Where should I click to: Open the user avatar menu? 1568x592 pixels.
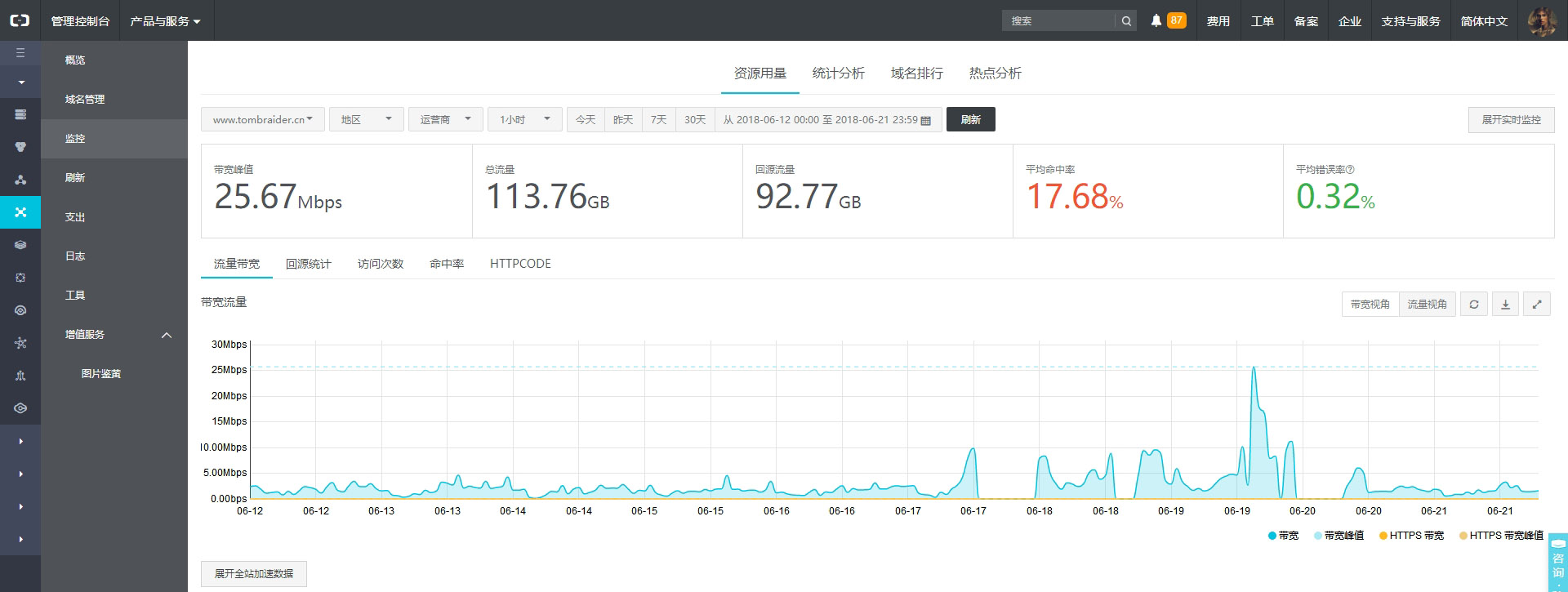pyautogui.click(x=1542, y=20)
